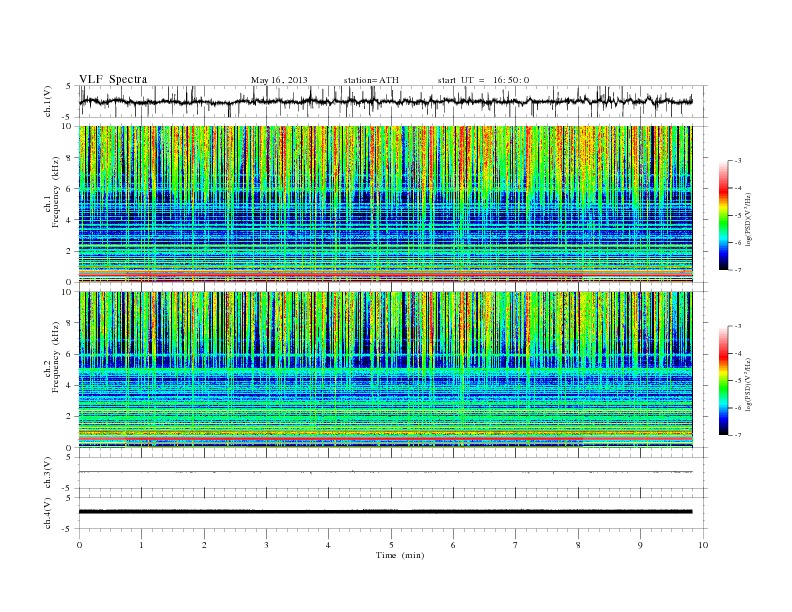Click the ch.2 spectrogram panel
The height and width of the screenshot is (612, 792).
385,370
